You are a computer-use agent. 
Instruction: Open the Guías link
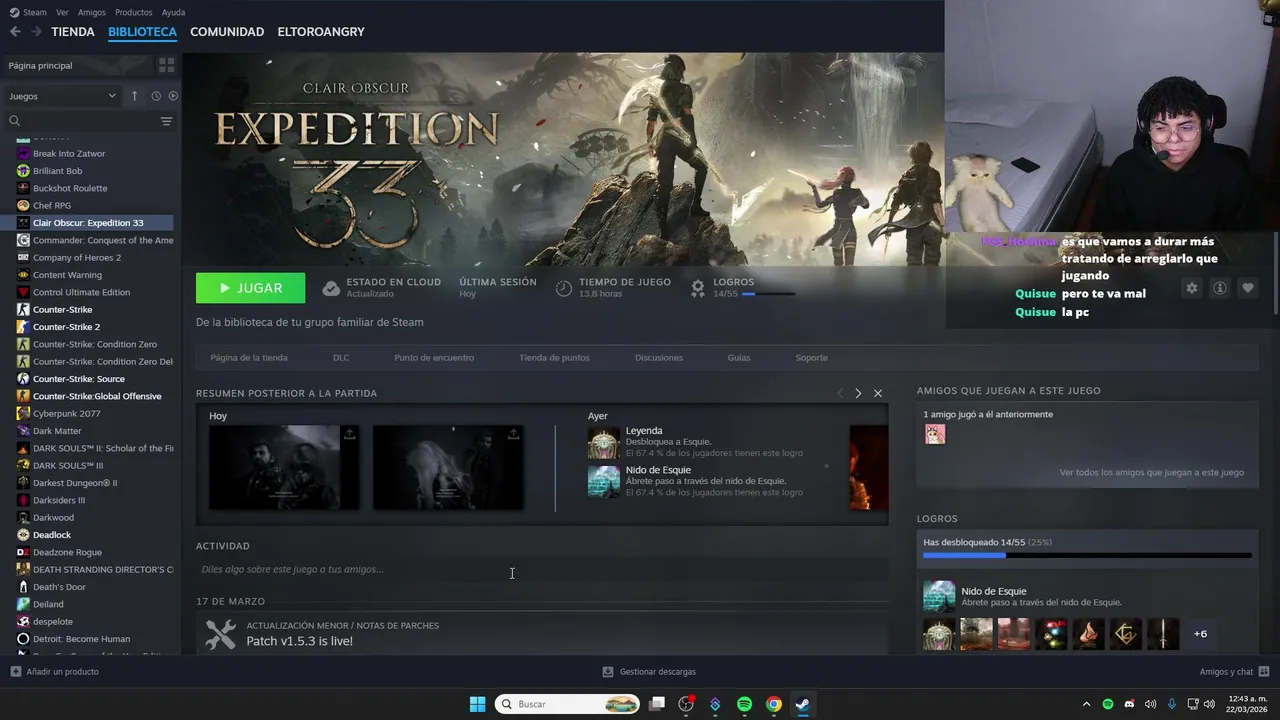[739, 357]
